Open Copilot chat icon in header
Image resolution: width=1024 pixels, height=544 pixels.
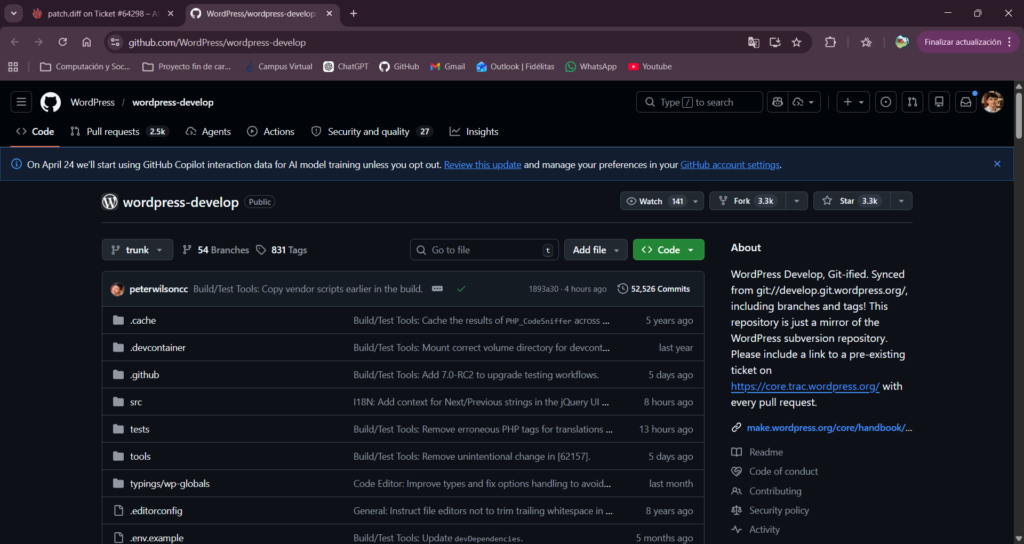pos(776,102)
